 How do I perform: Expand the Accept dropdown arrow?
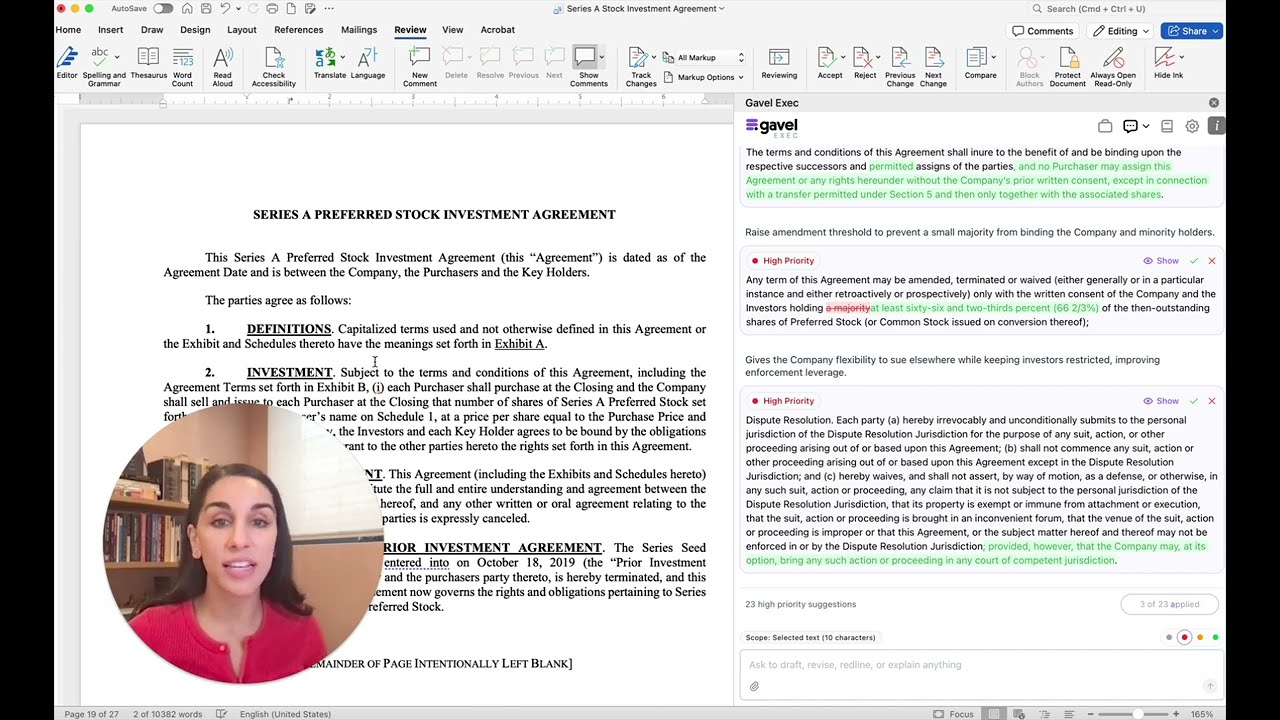click(844, 57)
